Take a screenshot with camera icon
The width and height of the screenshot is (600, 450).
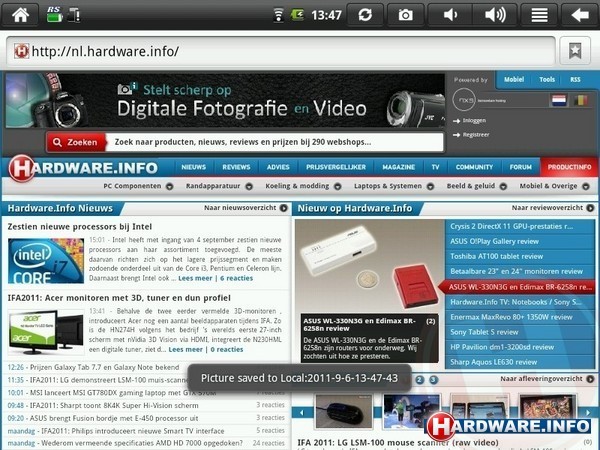click(x=406, y=15)
